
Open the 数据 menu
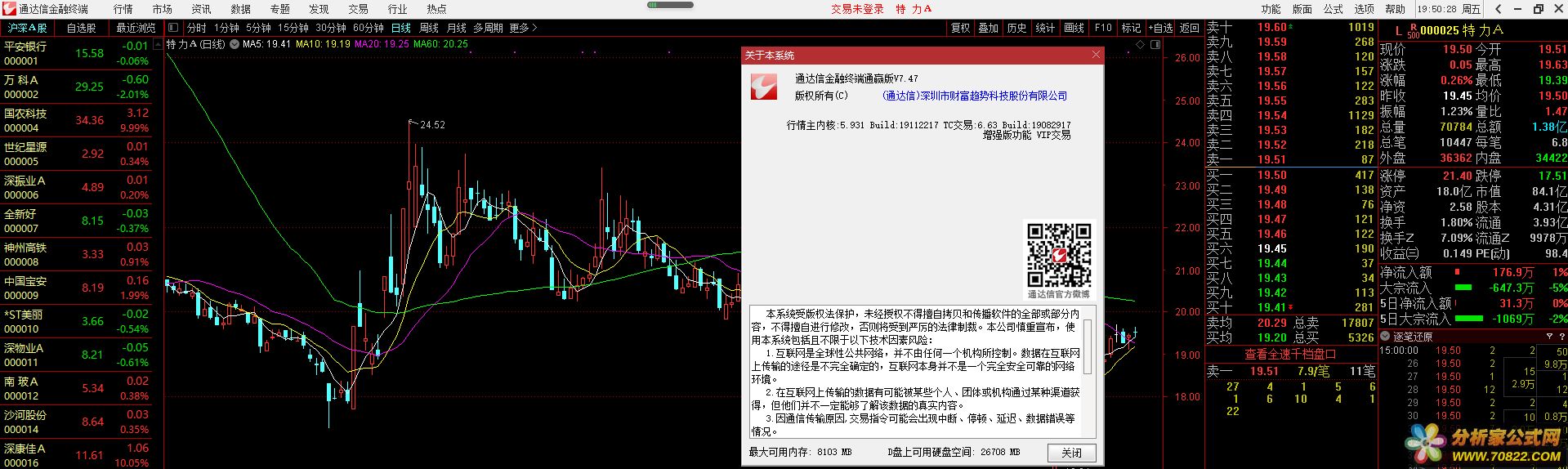240,9
